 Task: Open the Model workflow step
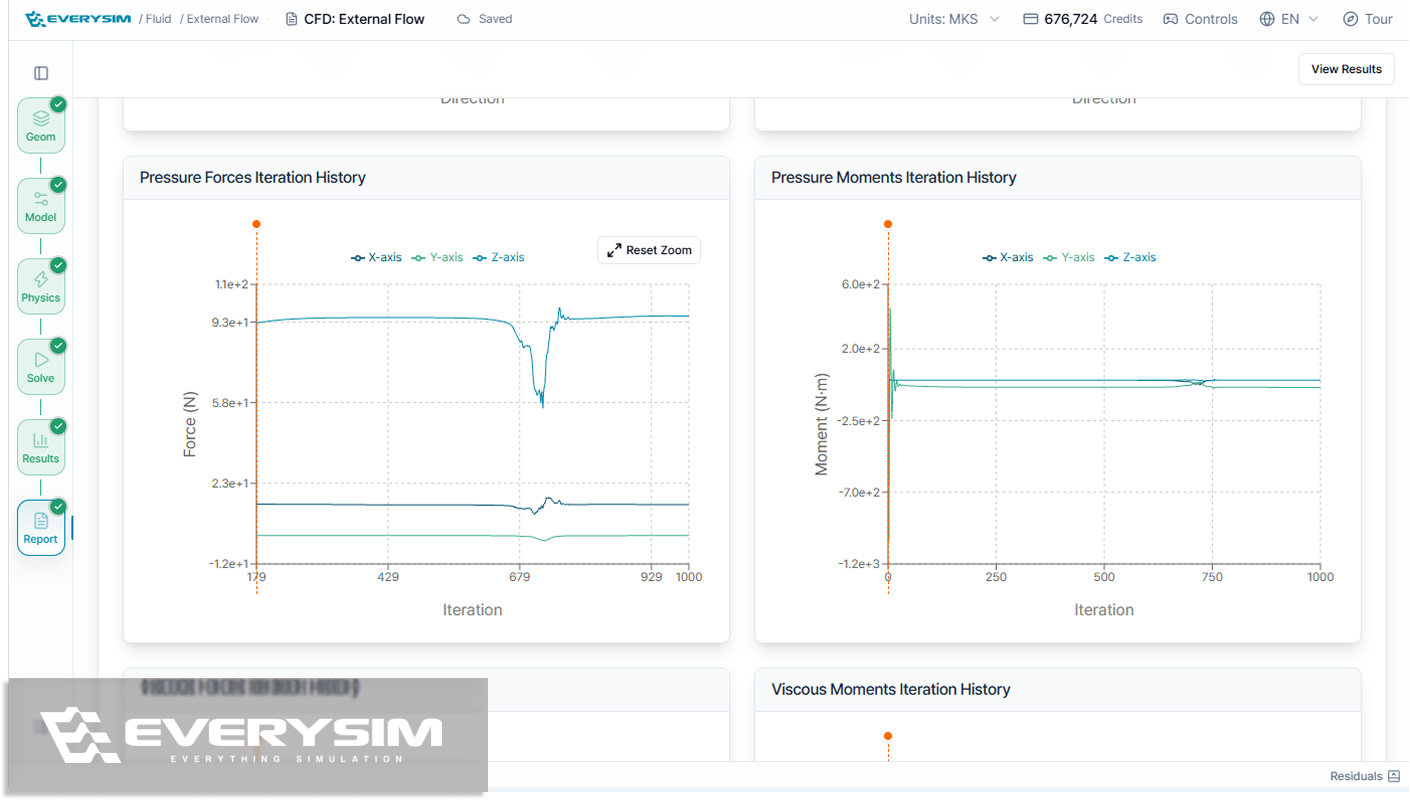pos(41,206)
